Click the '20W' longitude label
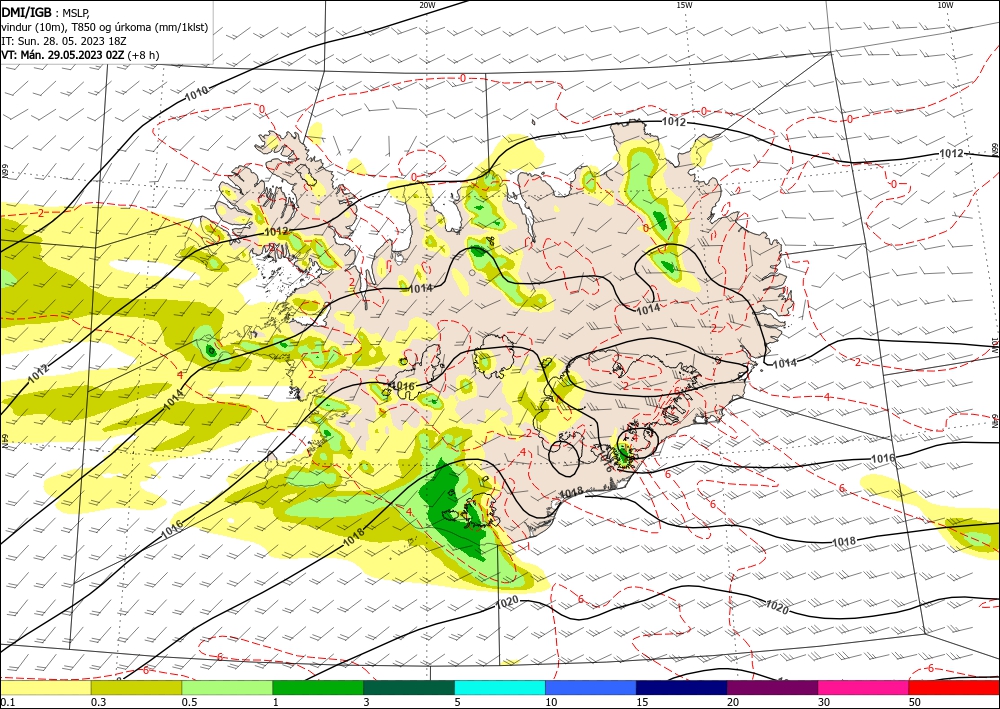The width and height of the screenshot is (1000, 709). click(x=427, y=5)
